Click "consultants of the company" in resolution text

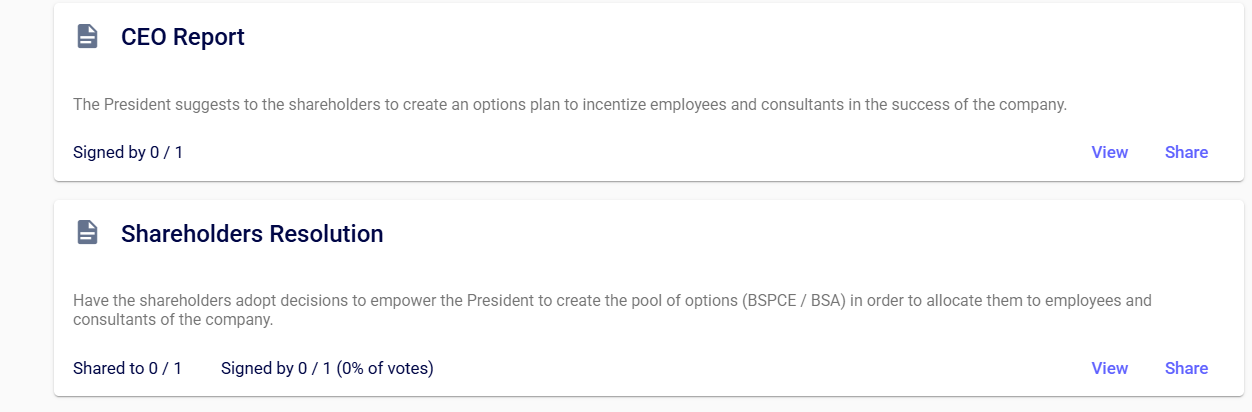coord(172,321)
